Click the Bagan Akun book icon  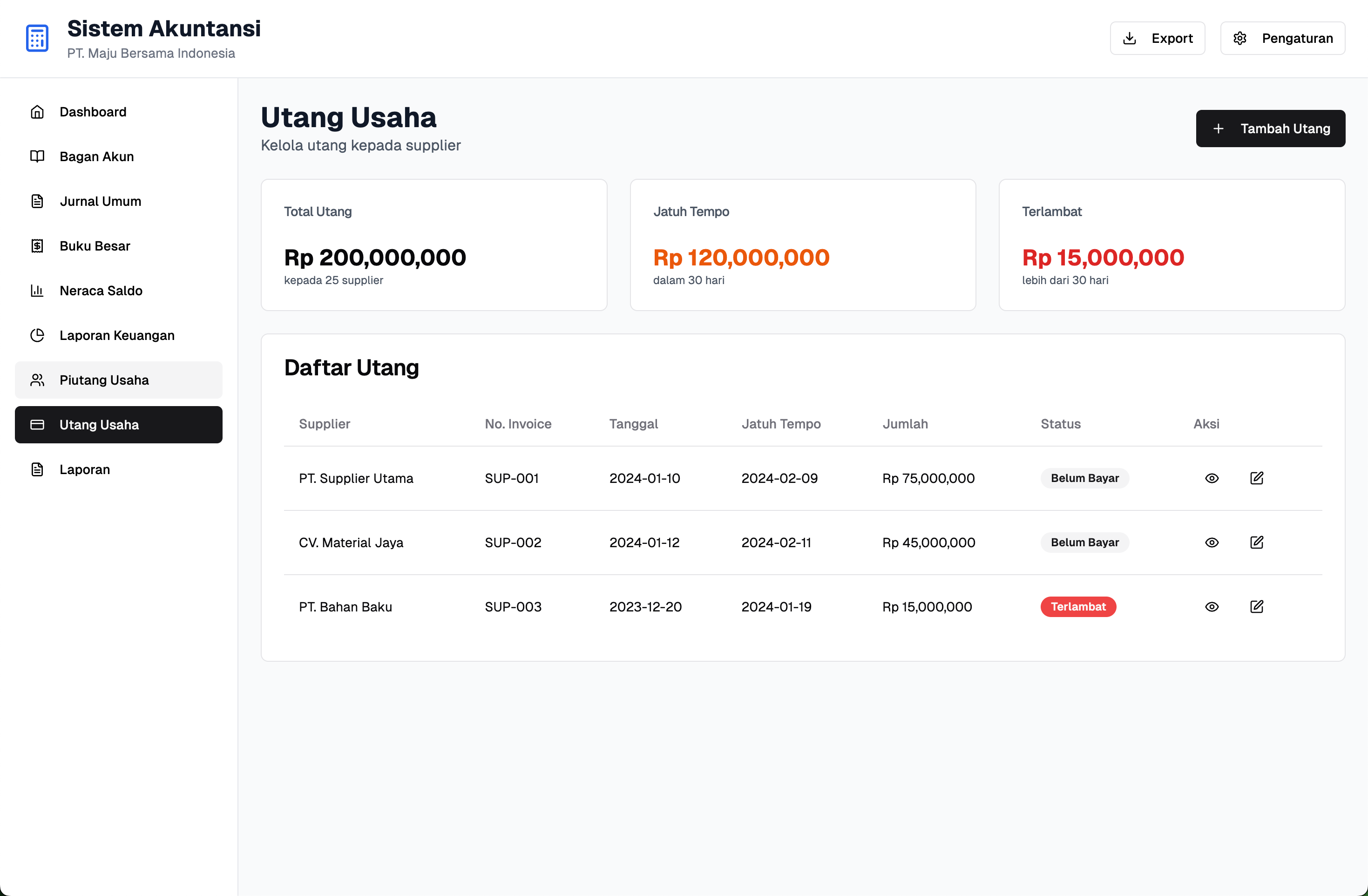pyautogui.click(x=37, y=156)
